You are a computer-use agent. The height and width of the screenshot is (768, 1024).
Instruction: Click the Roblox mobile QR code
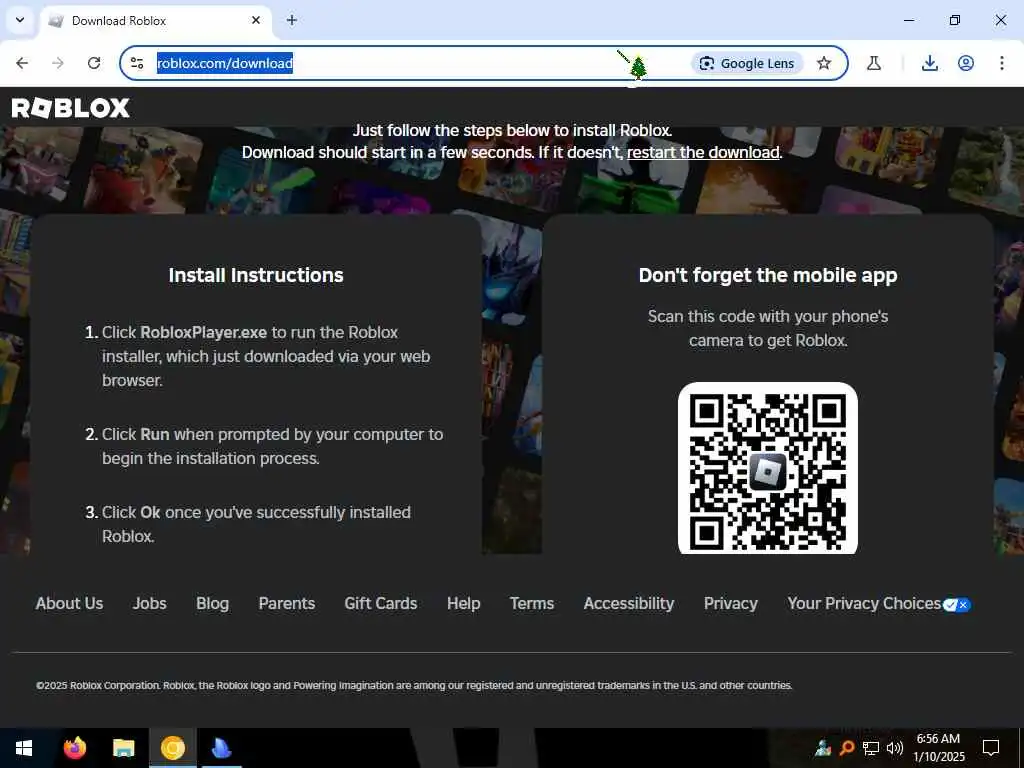point(767,468)
